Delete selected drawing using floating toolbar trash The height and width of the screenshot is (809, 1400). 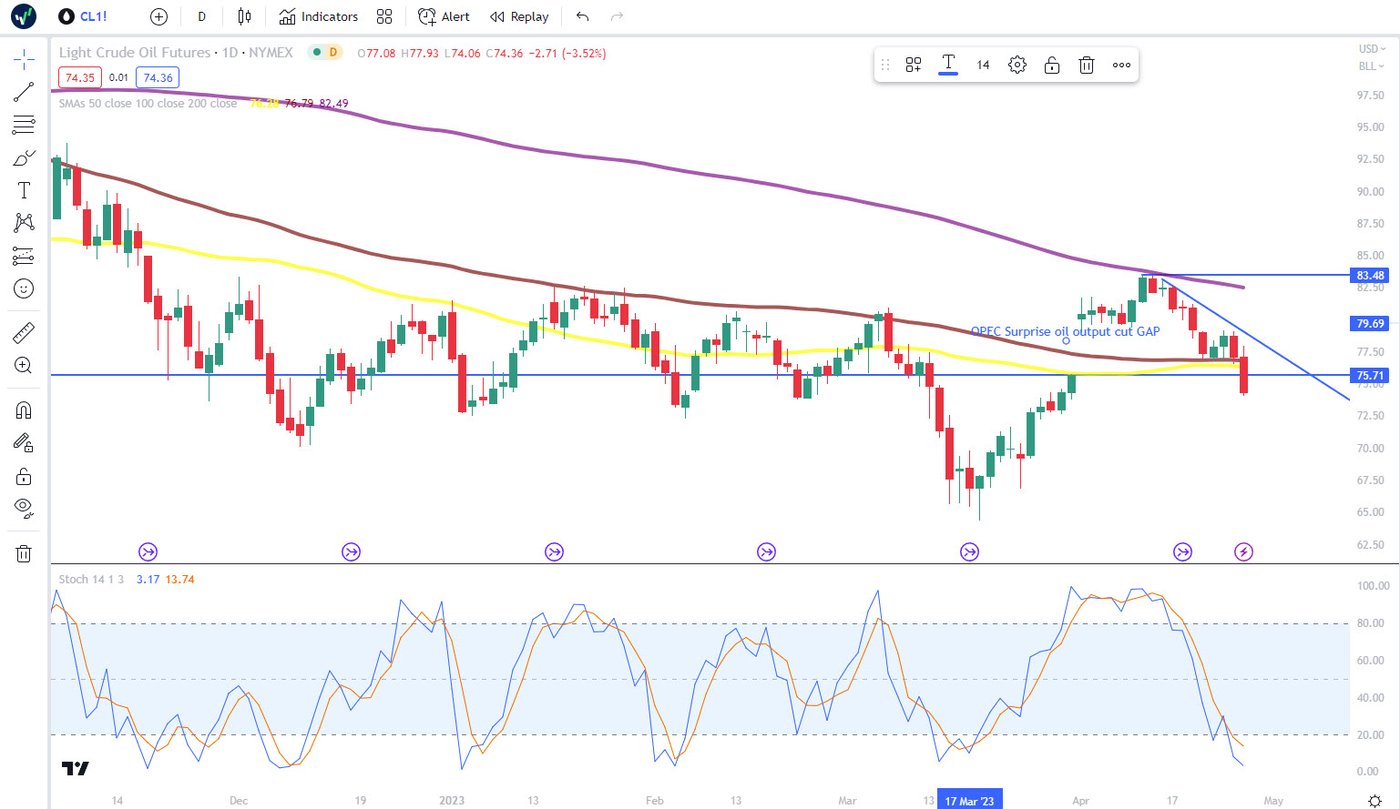1086,65
